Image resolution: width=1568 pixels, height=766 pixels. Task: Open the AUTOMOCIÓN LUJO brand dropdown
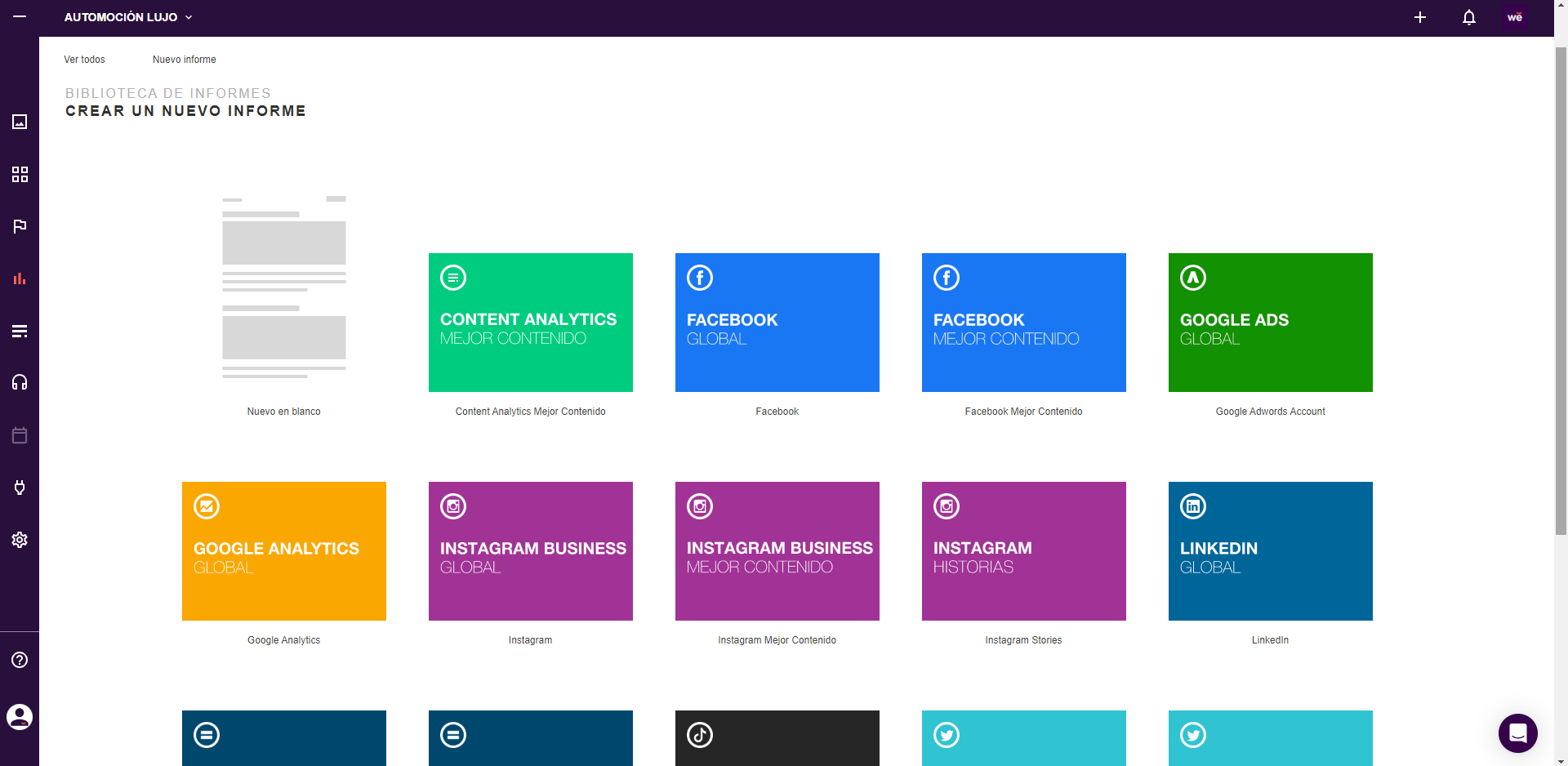click(x=127, y=16)
